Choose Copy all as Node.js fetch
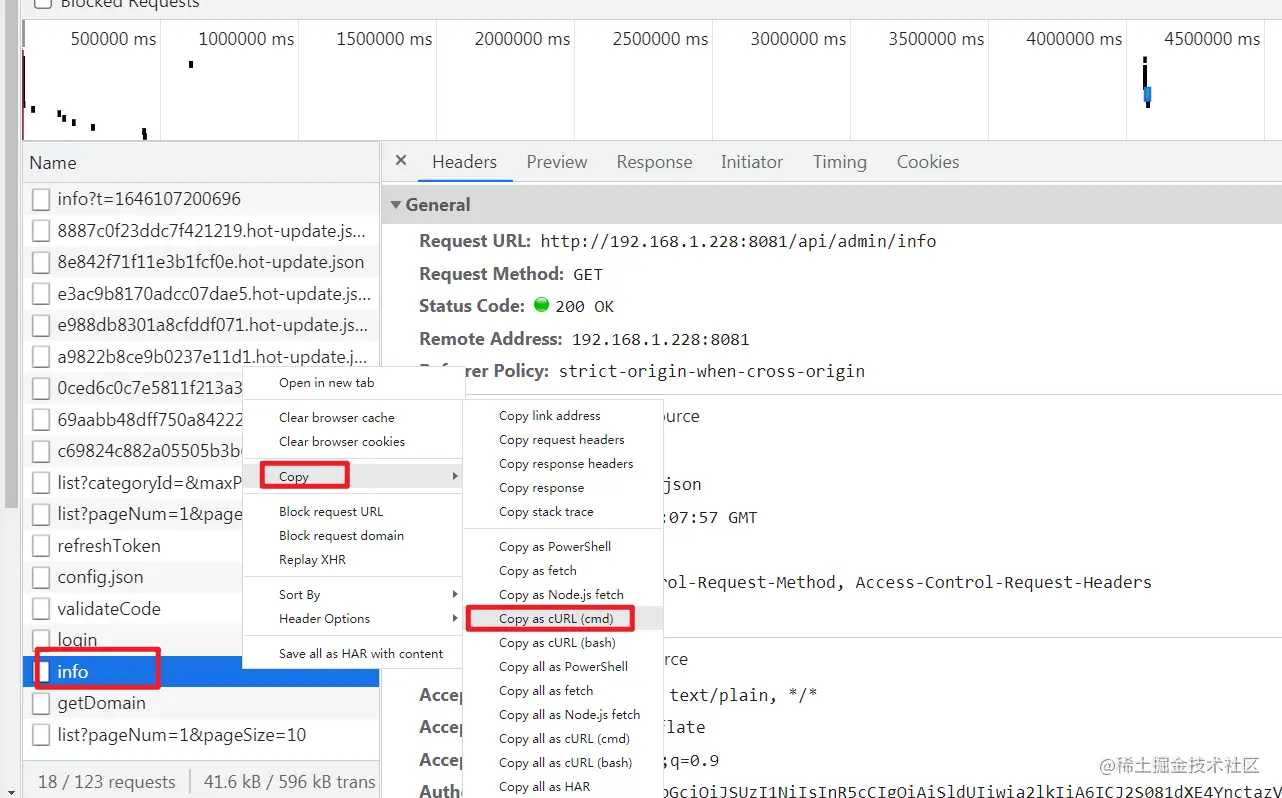Viewport: 1282px width, 798px height. pos(563,715)
